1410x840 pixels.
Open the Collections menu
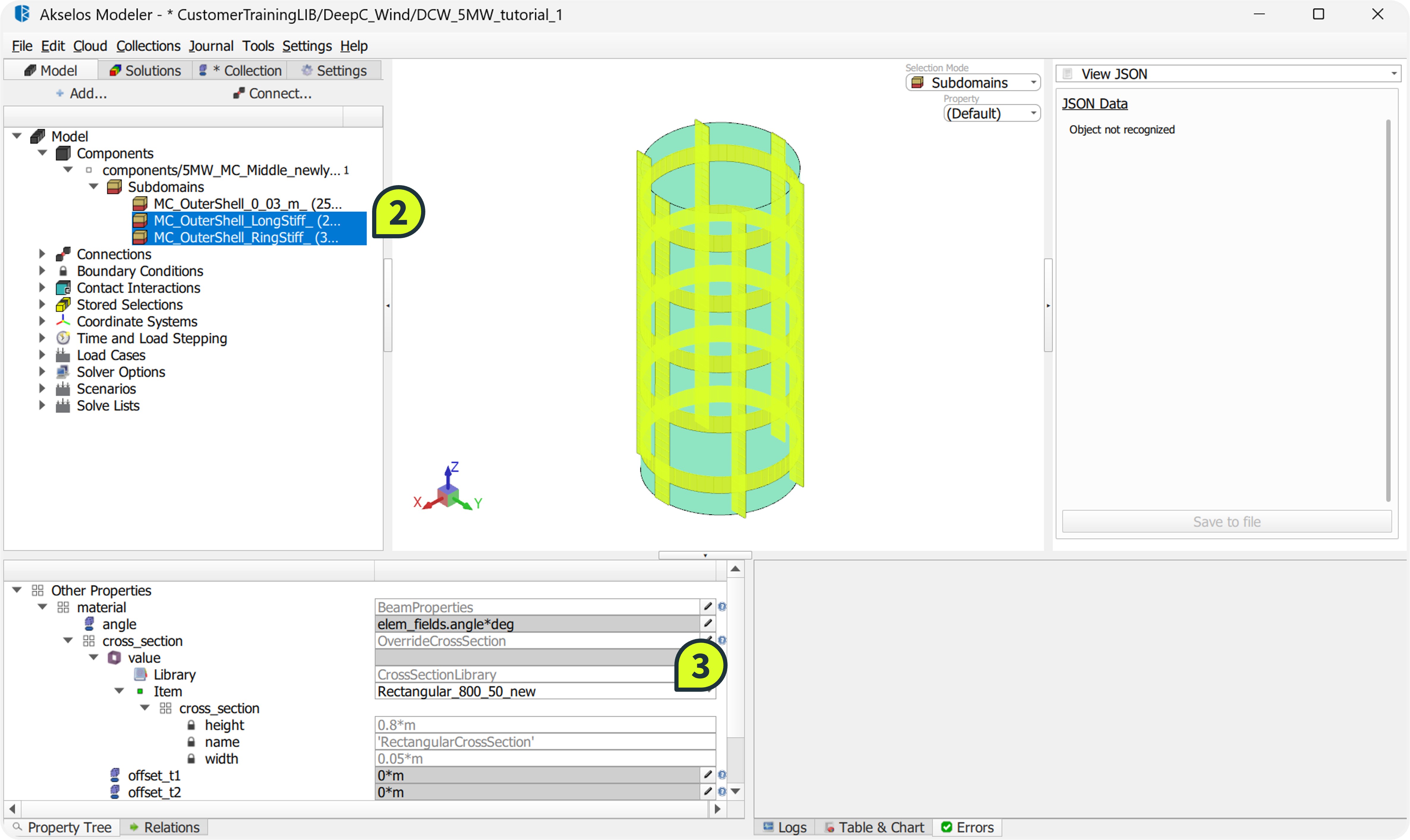(x=148, y=46)
